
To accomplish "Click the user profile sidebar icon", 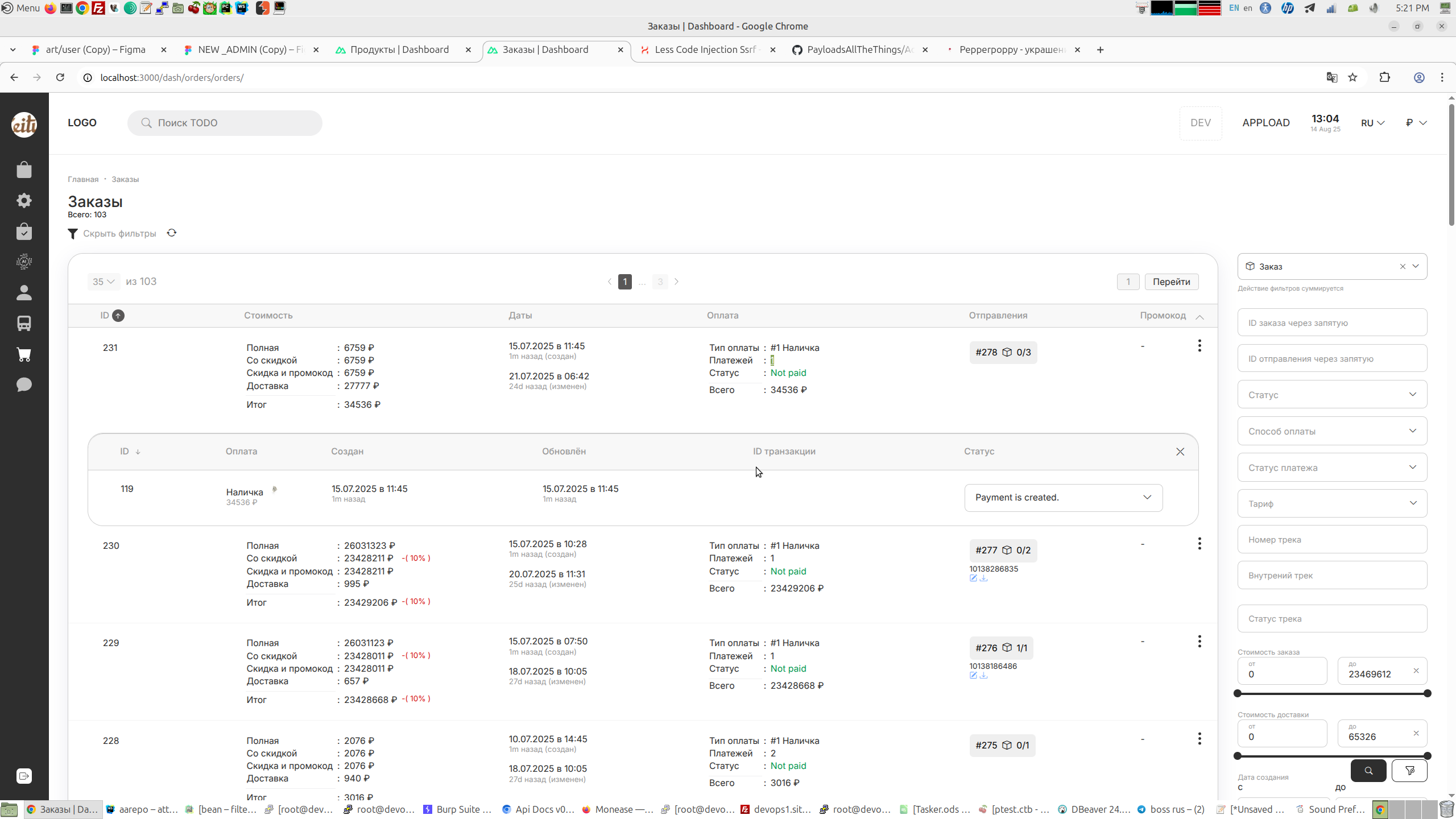I will pyautogui.click(x=24, y=293).
